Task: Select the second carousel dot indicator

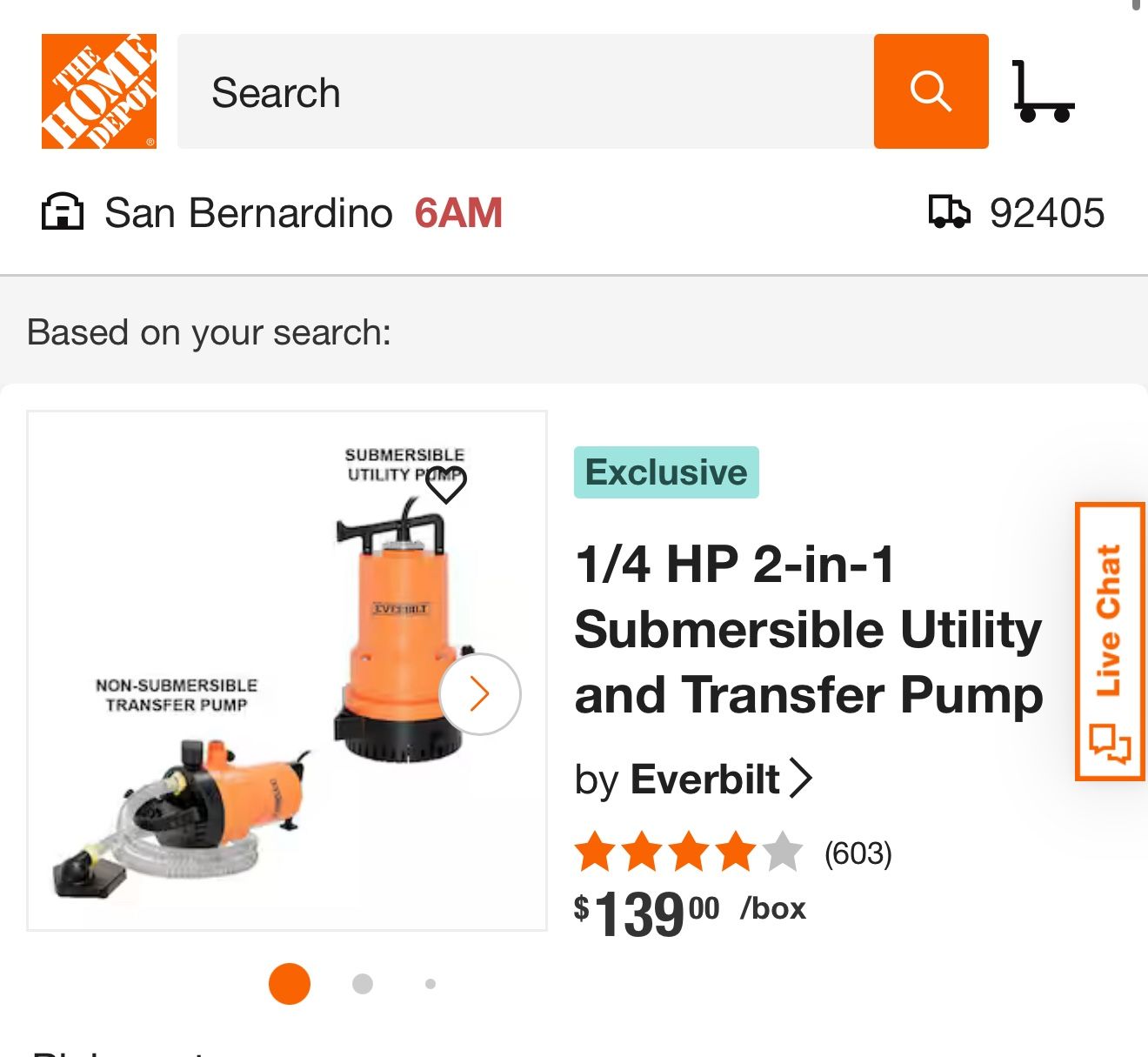Action: 361,983
